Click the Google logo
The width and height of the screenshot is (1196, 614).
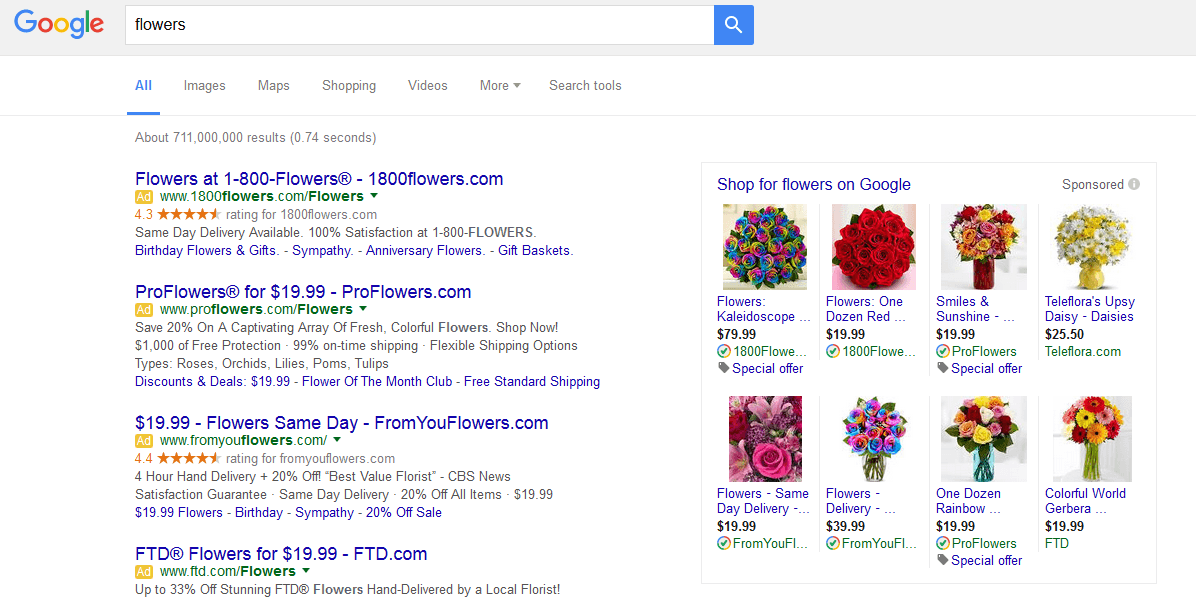pyautogui.click(x=59, y=25)
